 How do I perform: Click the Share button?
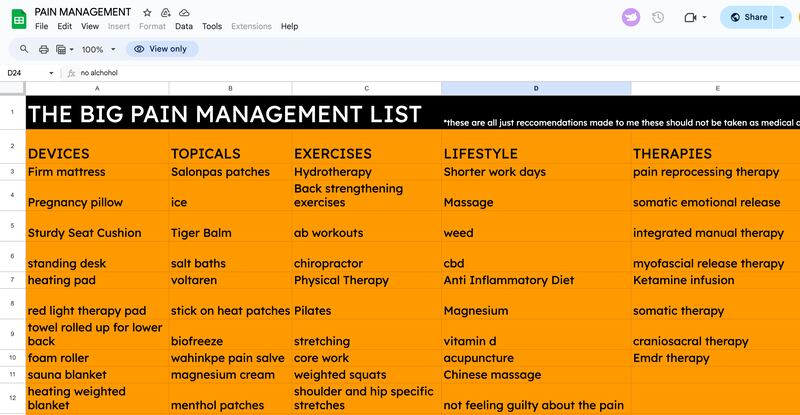click(750, 17)
